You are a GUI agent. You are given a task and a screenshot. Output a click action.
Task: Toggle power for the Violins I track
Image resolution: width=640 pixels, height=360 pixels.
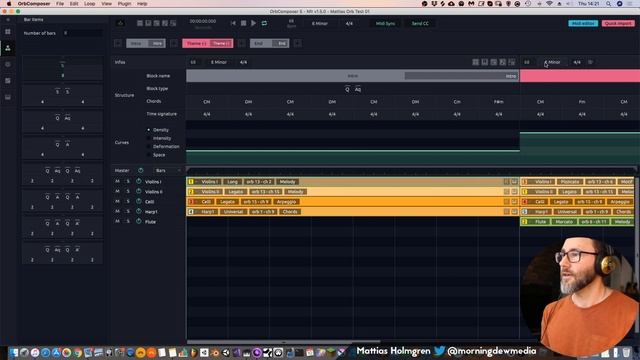coord(139,181)
